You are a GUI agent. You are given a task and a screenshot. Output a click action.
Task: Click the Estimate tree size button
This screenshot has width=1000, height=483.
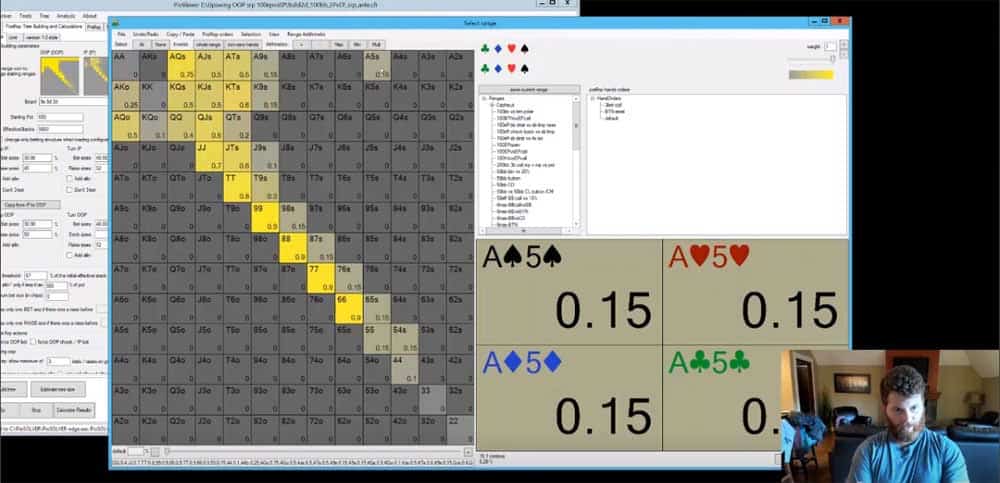[x=58, y=389]
